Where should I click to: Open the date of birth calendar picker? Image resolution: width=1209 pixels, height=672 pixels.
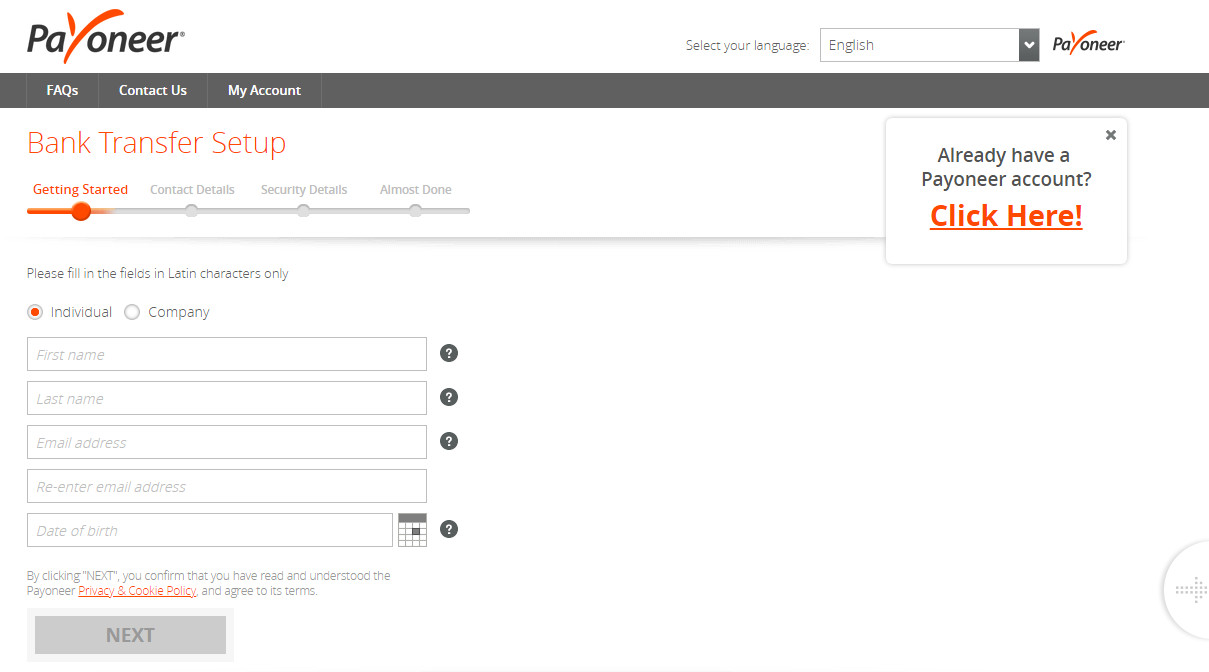412,530
